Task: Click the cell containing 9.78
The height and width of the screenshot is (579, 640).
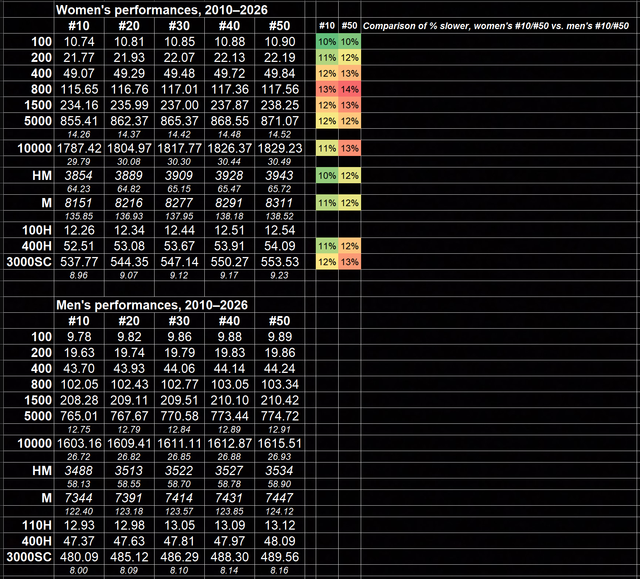Action: [x=79, y=337]
